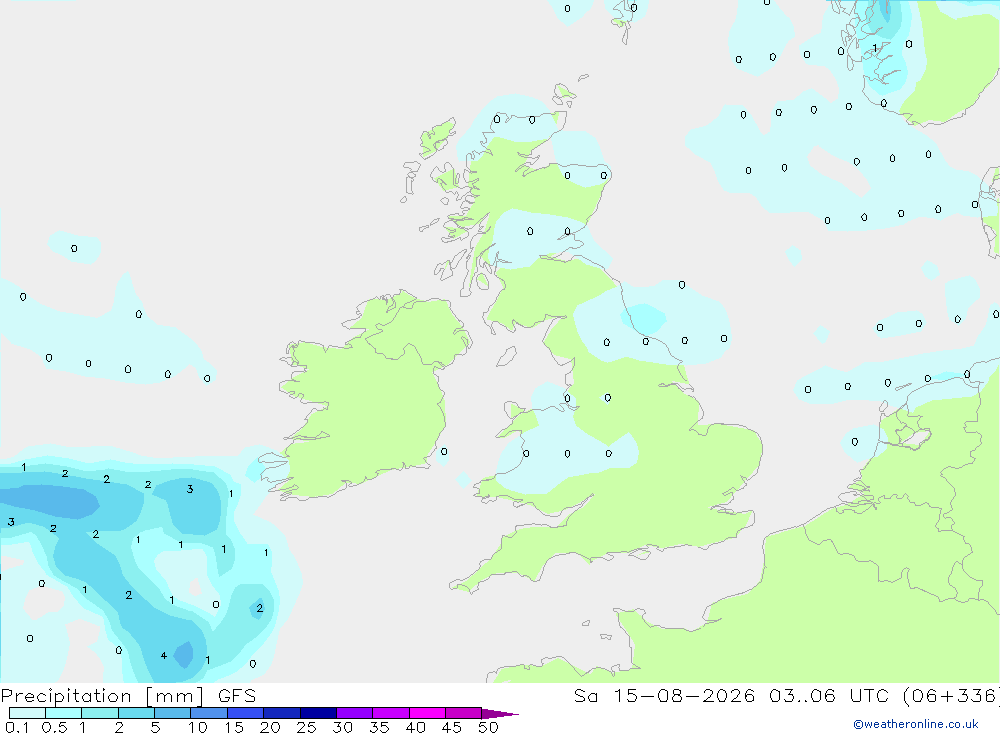Select the 2 to 5 legend swatch

[136, 713]
